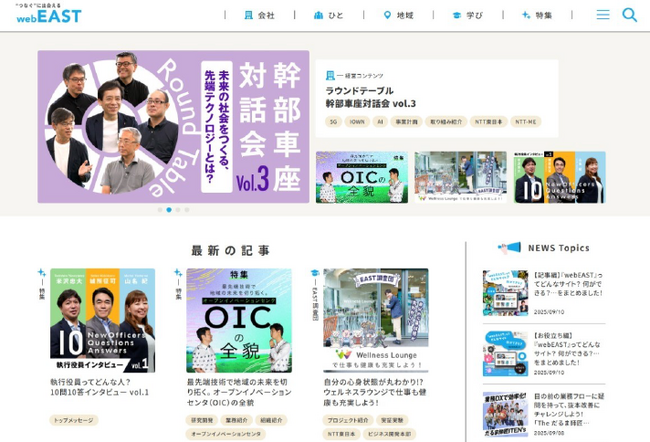Select the fourth carousel dot

click(187, 210)
